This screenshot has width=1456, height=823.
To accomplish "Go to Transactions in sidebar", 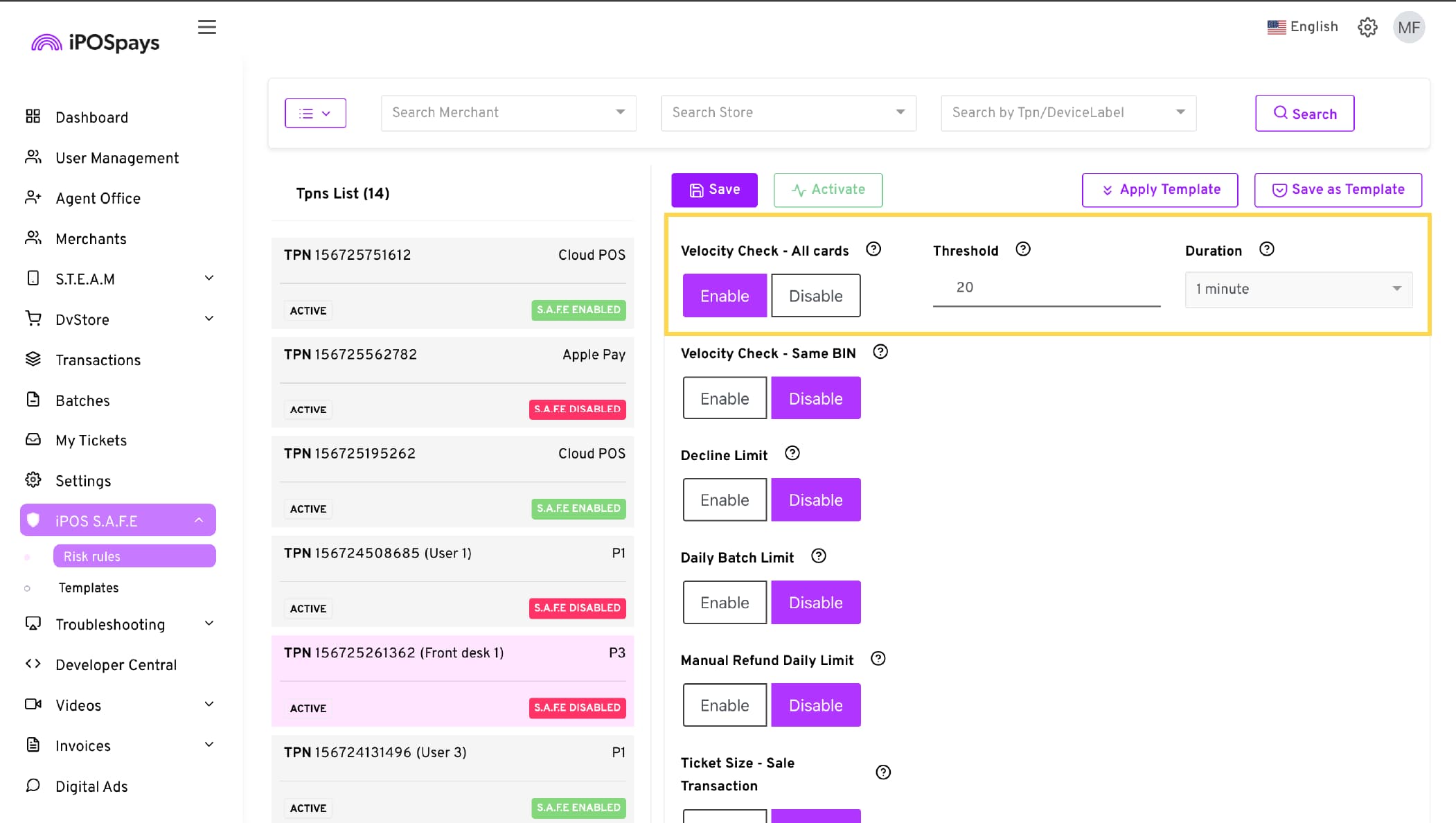I will point(98,360).
